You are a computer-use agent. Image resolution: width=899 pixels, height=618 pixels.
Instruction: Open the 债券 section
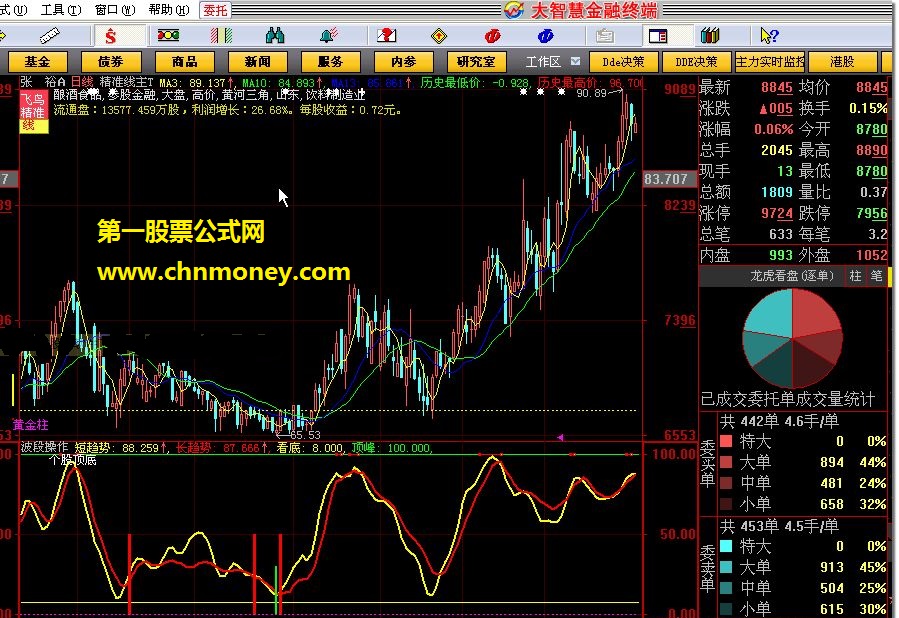(111, 61)
